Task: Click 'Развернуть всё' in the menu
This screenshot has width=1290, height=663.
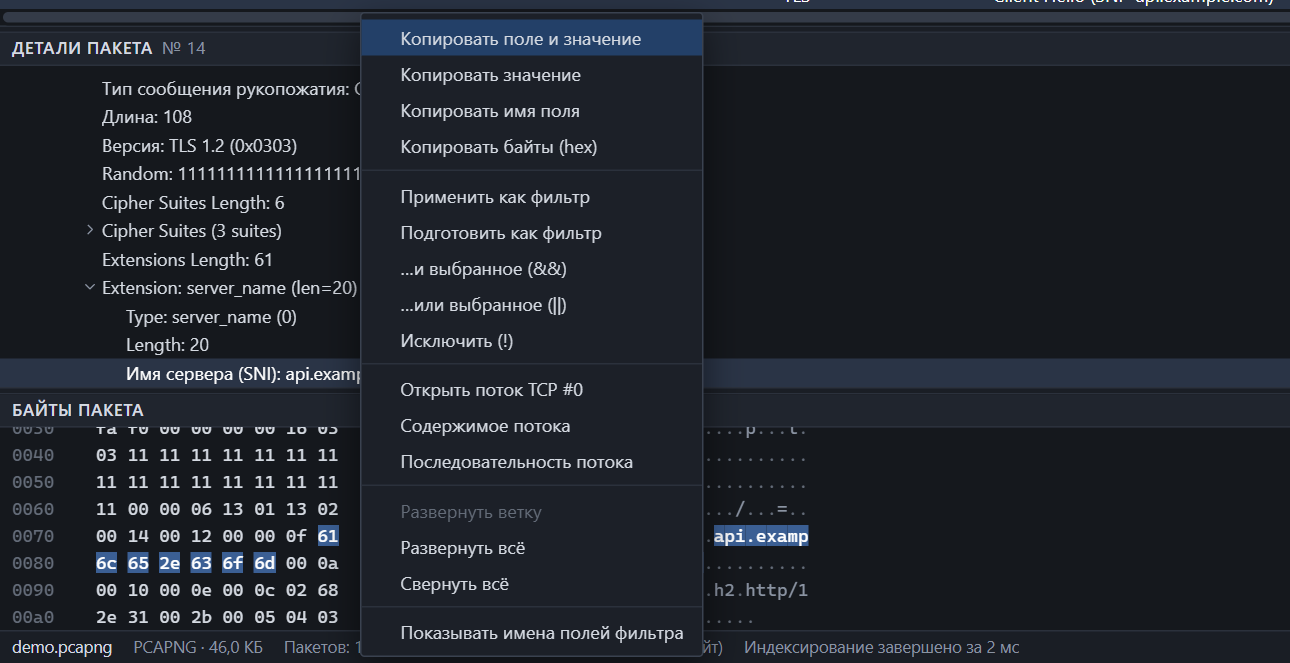Action: (531, 548)
